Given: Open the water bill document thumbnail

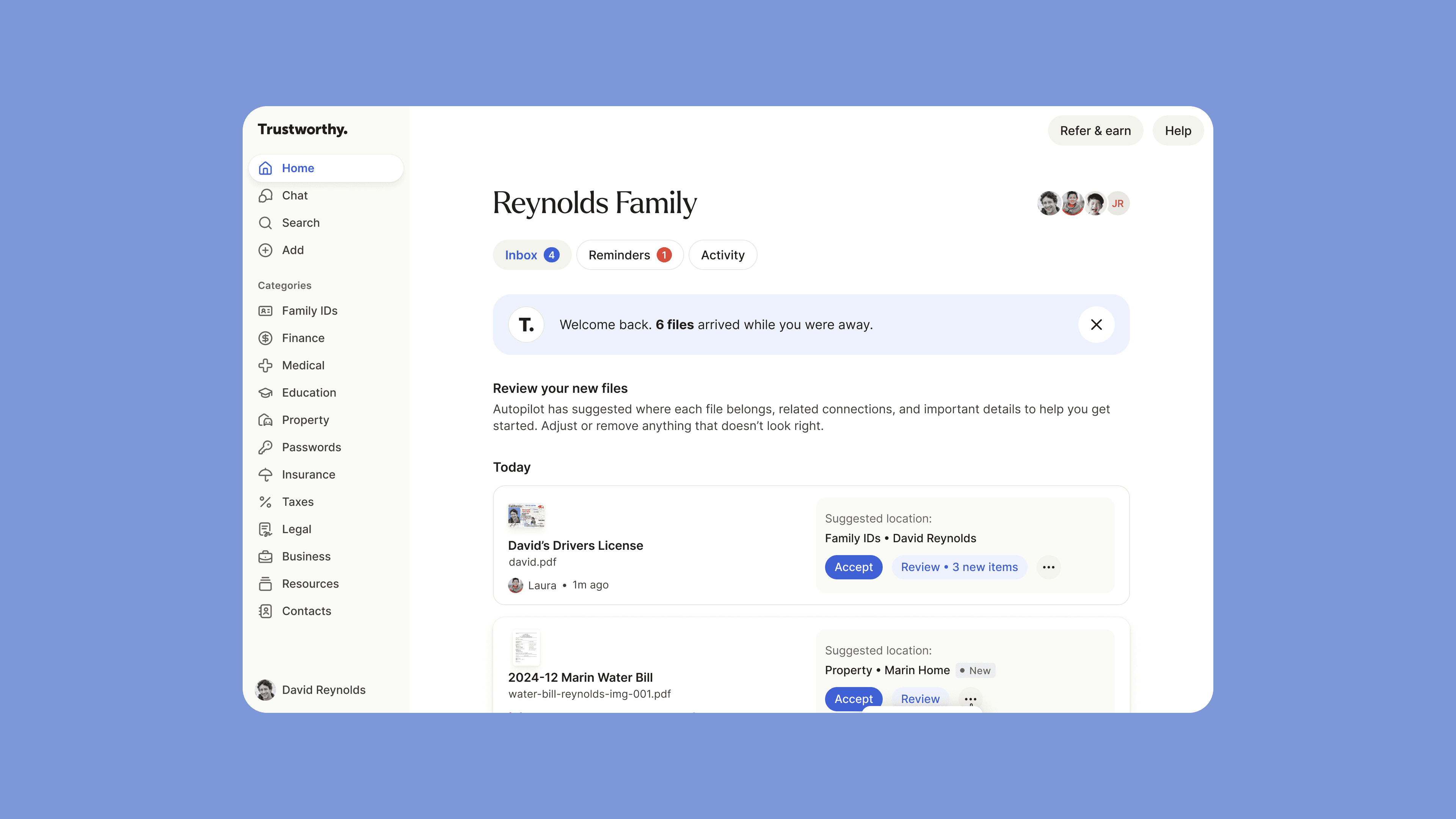Looking at the screenshot, I should tap(526, 648).
